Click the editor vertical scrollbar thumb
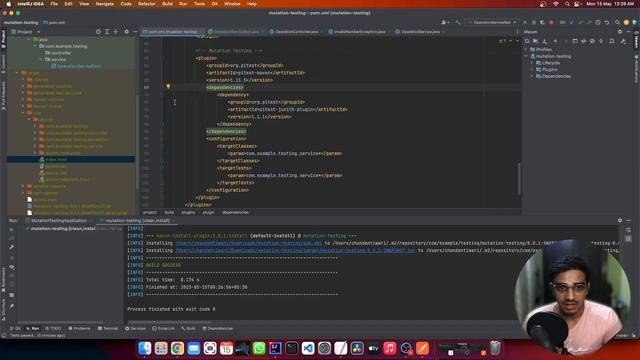Image resolution: width=640 pixels, height=360 pixels. click(519, 179)
